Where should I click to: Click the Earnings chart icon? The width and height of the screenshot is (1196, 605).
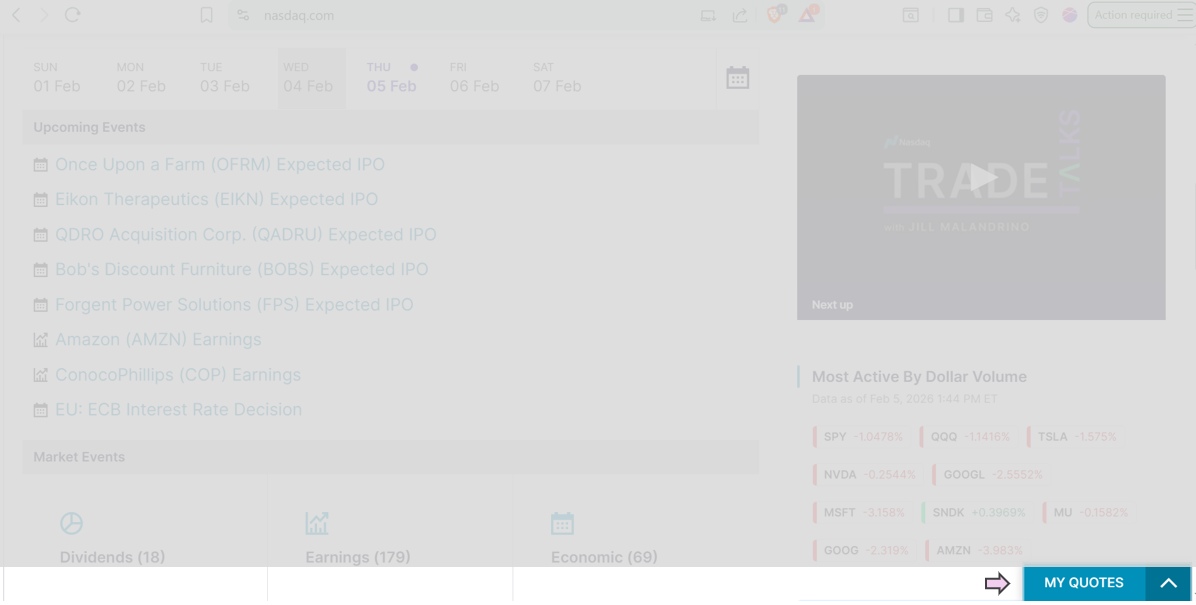[317, 523]
